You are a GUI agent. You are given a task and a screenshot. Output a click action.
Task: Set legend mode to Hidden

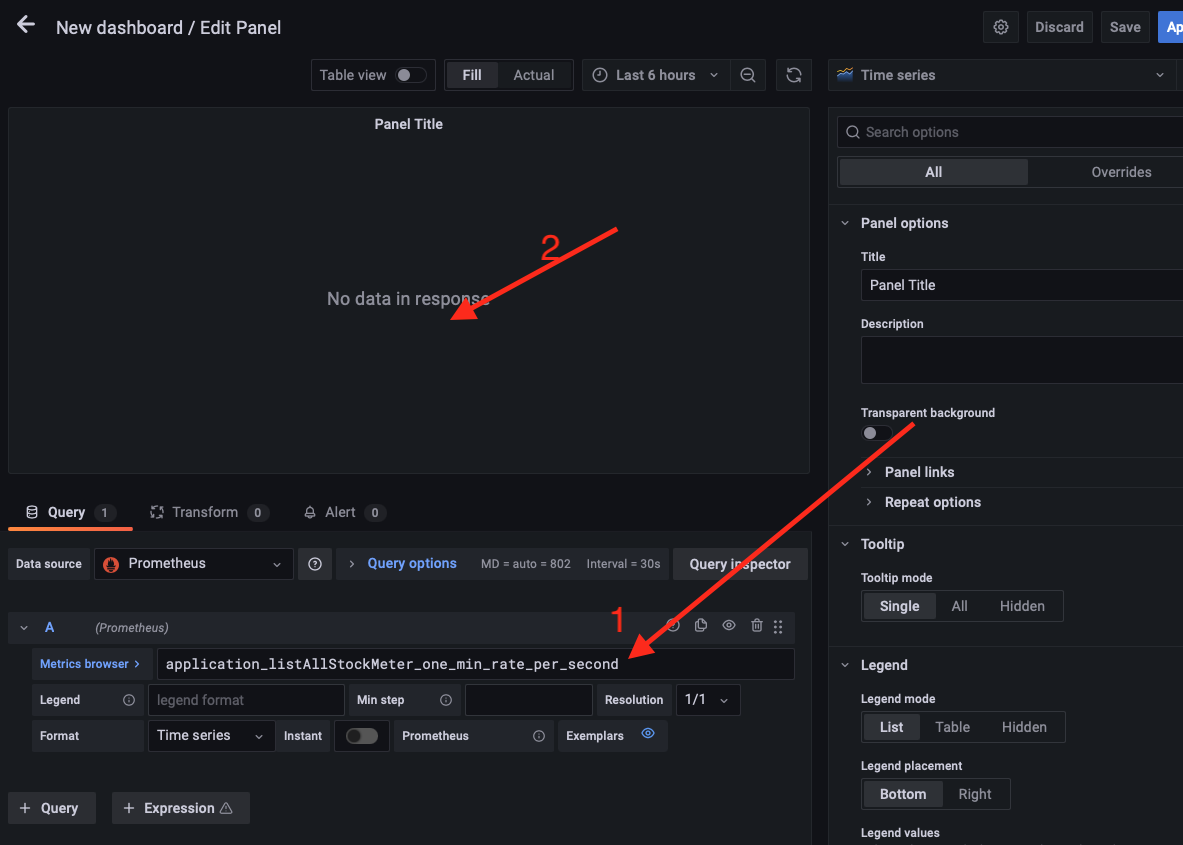point(1024,727)
